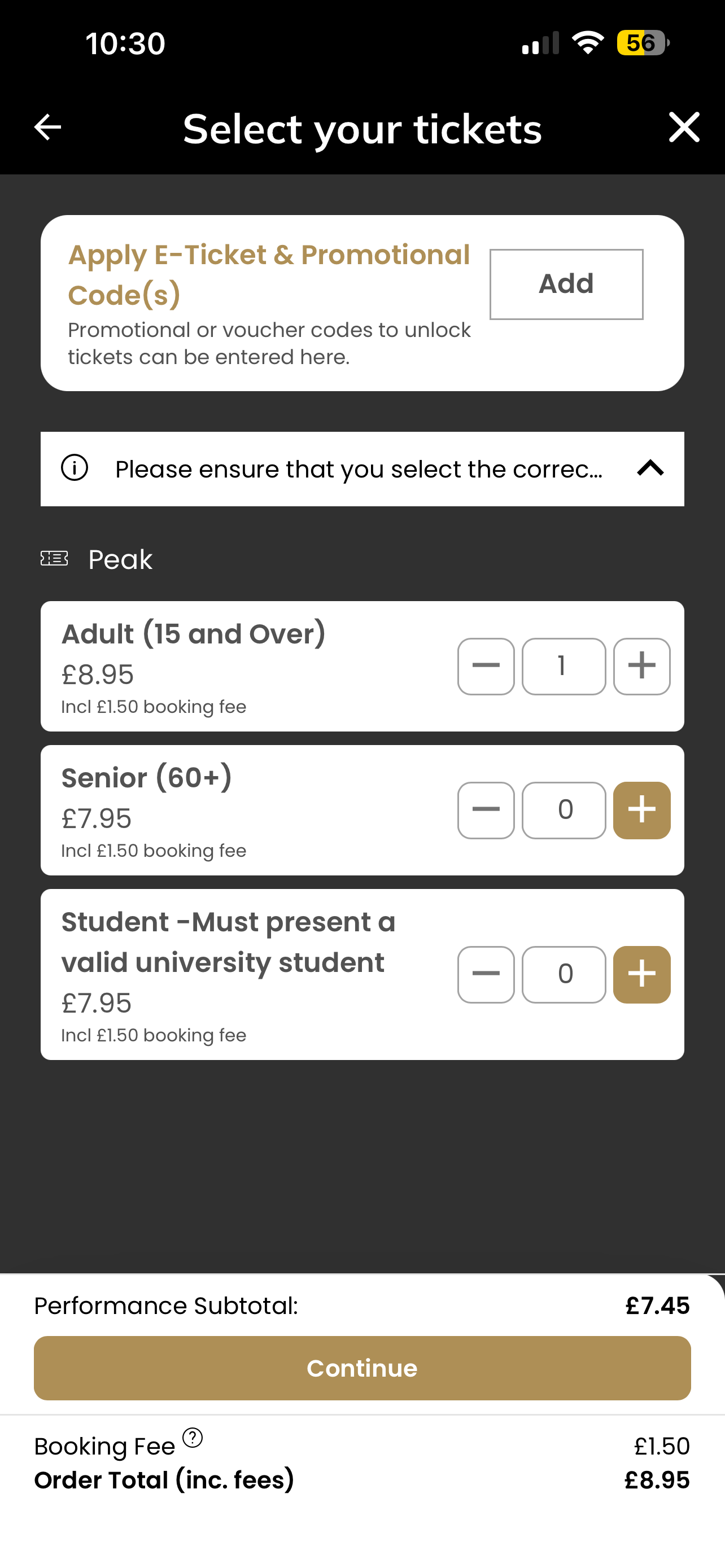
Task: Select the Adult quantity field
Action: [564, 667]
